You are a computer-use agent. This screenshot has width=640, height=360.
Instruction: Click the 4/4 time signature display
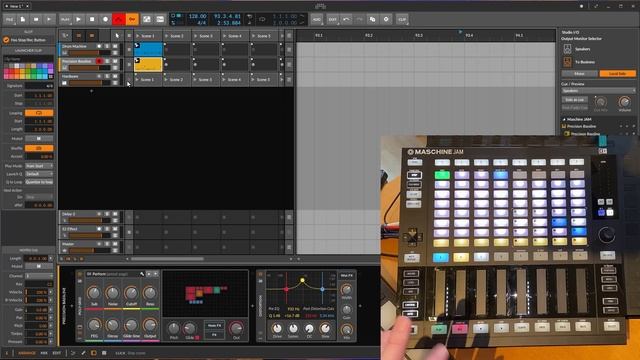[x=202, y=23]
